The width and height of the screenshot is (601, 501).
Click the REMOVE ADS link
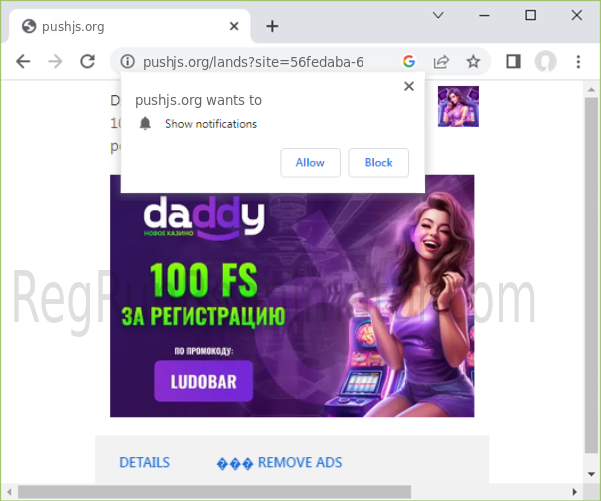pyautogui.click(x=299, y=462)
